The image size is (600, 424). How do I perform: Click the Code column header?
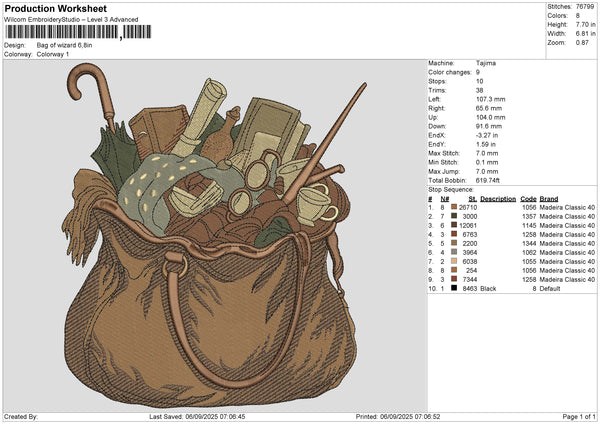tap(529, 198)
